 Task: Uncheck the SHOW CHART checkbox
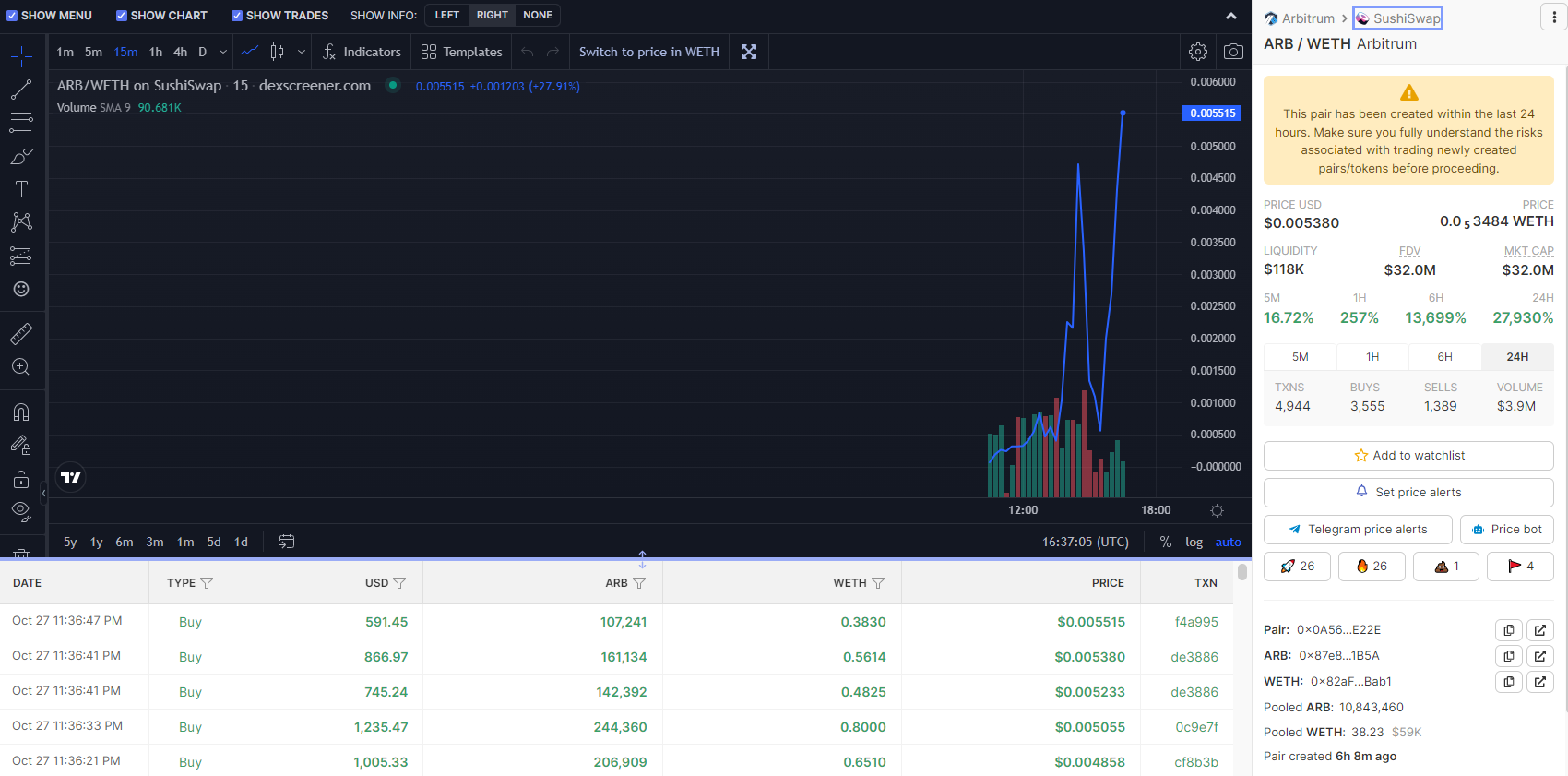tap(122, 16)
